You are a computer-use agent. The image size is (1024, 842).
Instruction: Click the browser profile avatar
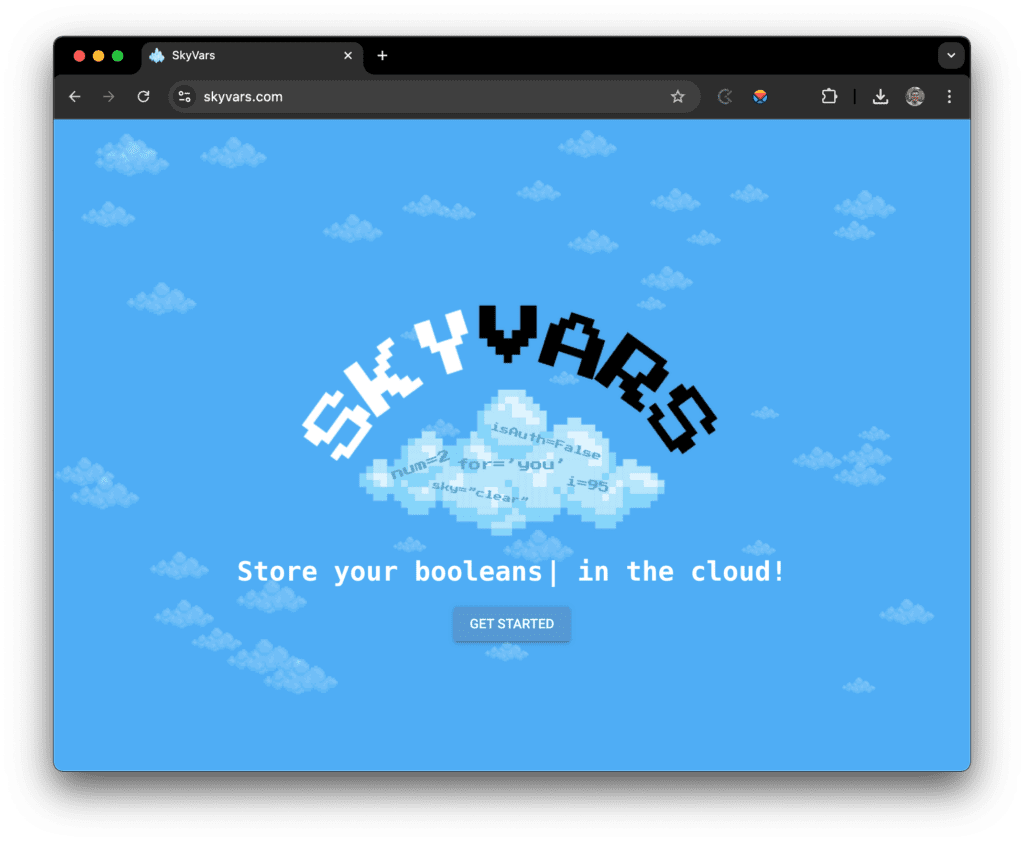point(916,96)
